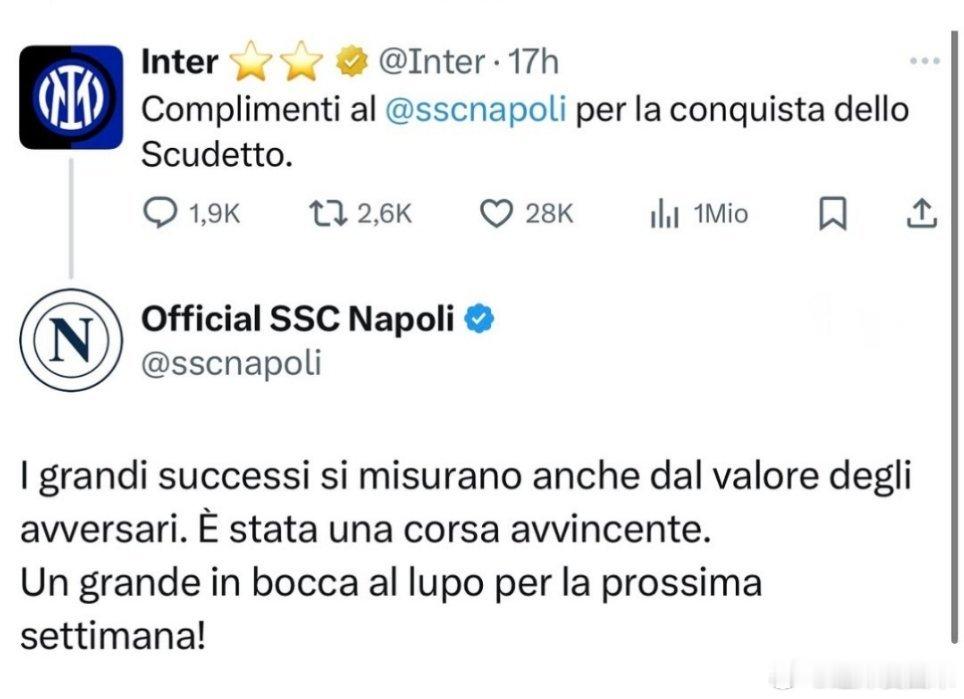Viewport: 964px width, 699px height.
Task: Open the three-dot more options menu
Action: [x=924, y=61]
